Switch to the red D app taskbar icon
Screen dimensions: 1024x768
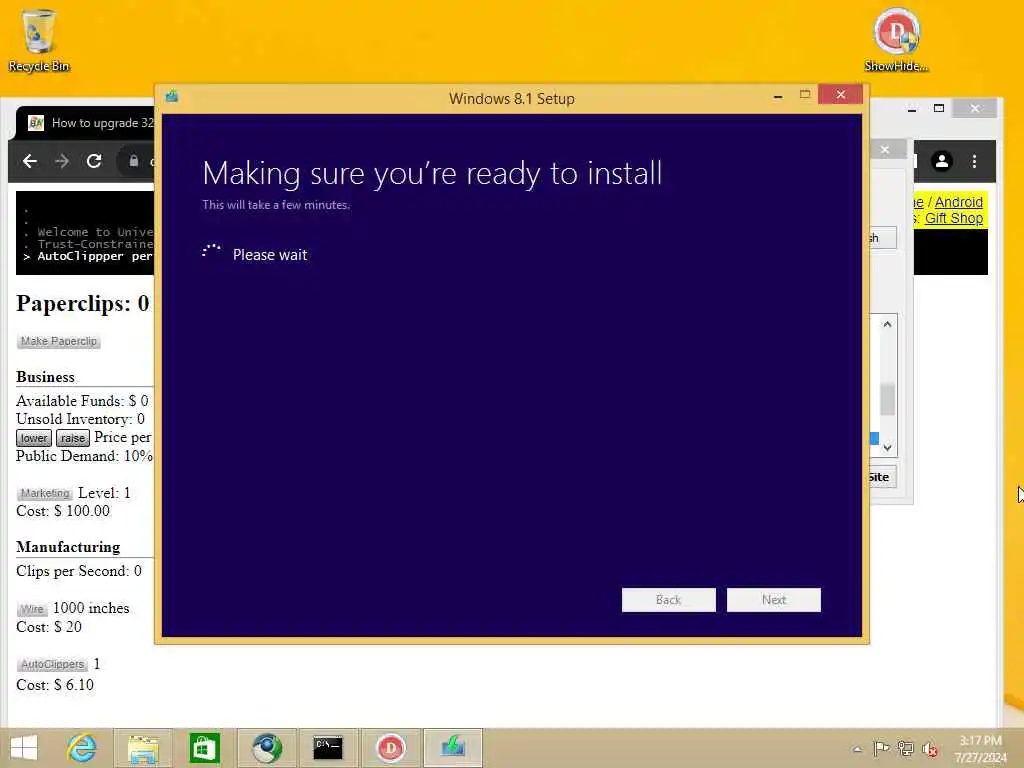(x=390, y=748)
